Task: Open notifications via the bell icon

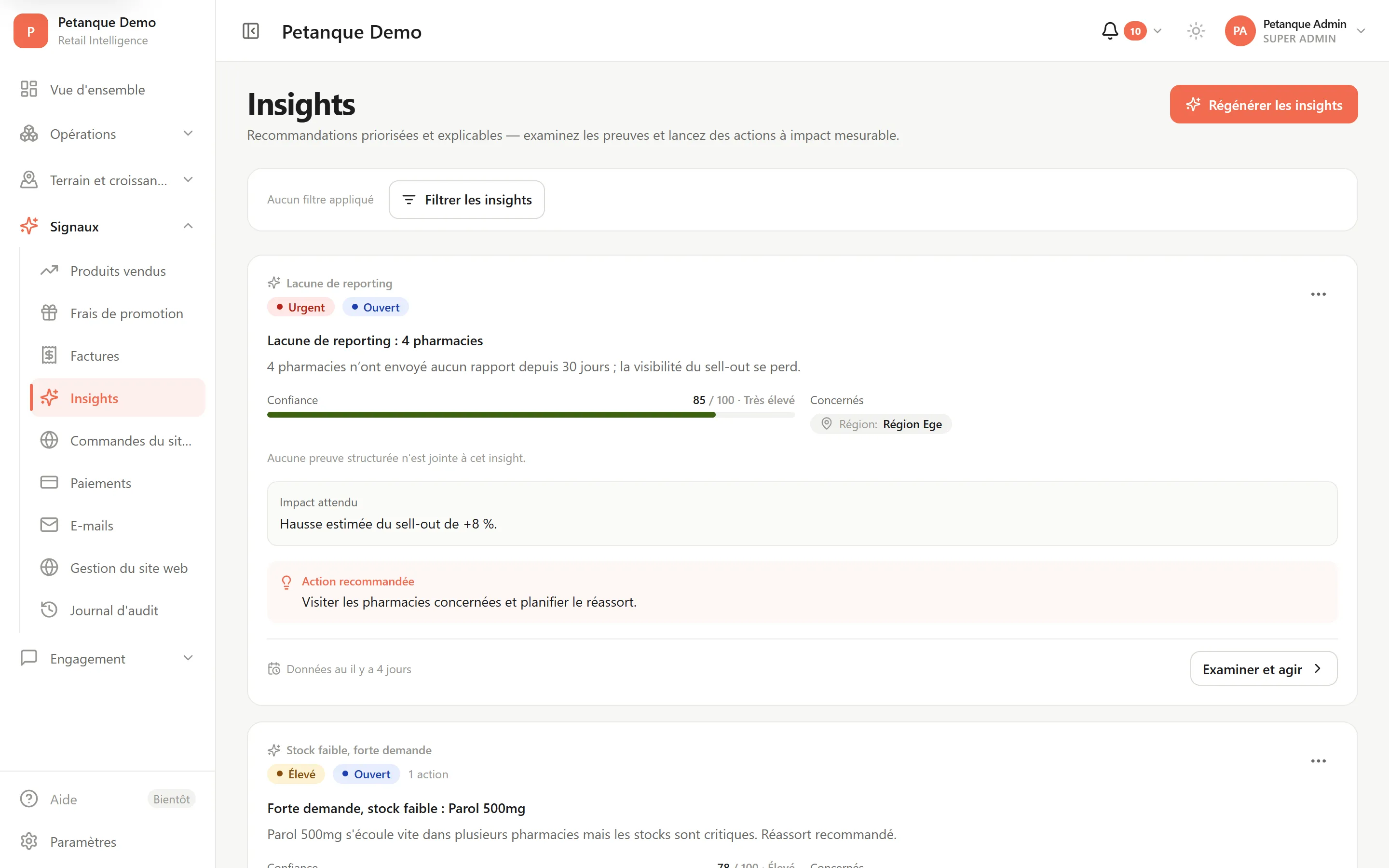Action: (1109, 31)
